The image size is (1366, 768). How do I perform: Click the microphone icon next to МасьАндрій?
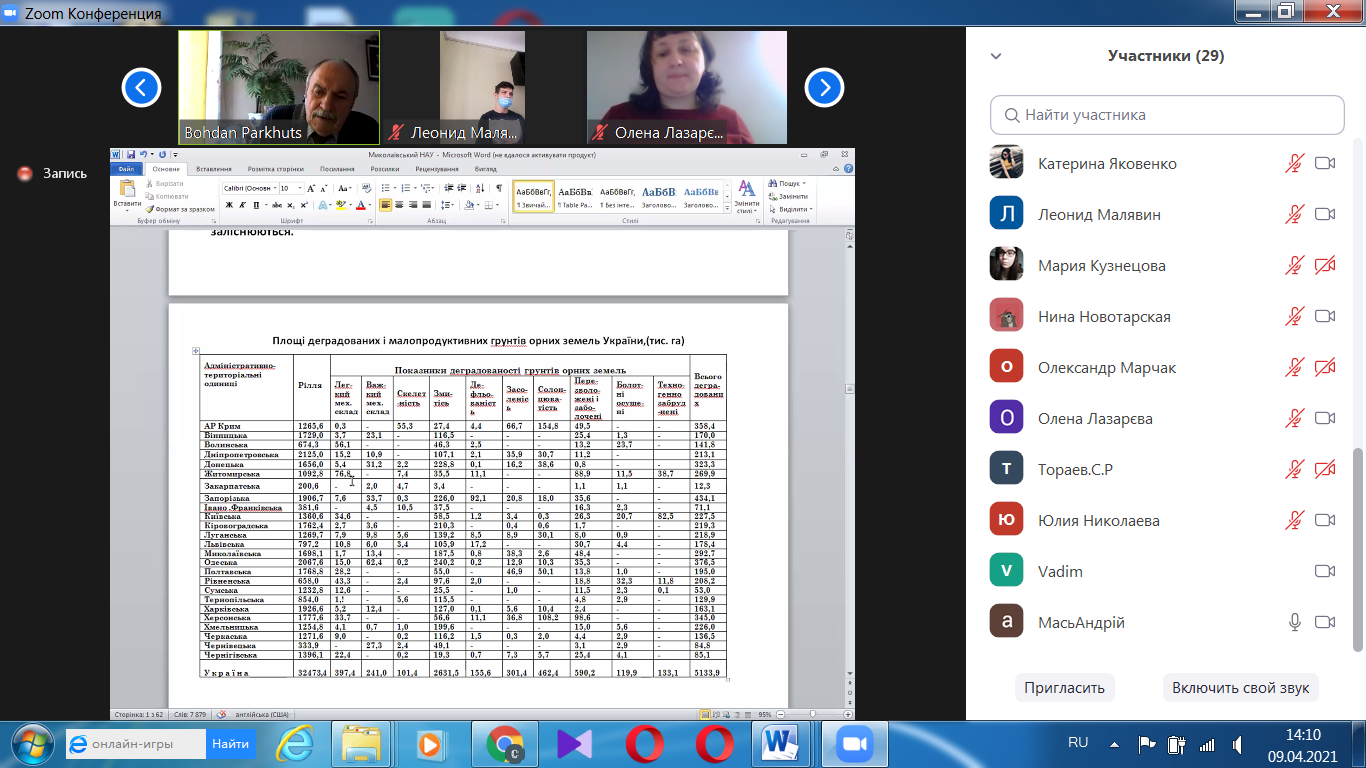click(1294, 622)
